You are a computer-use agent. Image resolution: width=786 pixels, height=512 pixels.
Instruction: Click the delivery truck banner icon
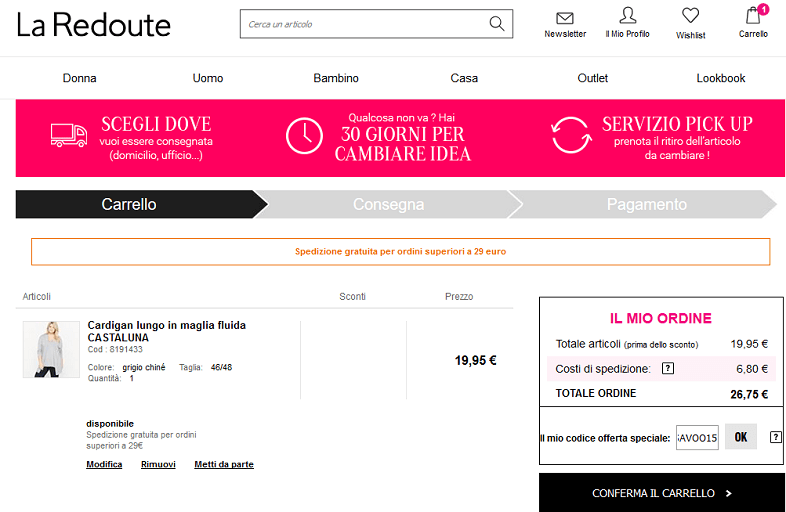pos(69,135)
